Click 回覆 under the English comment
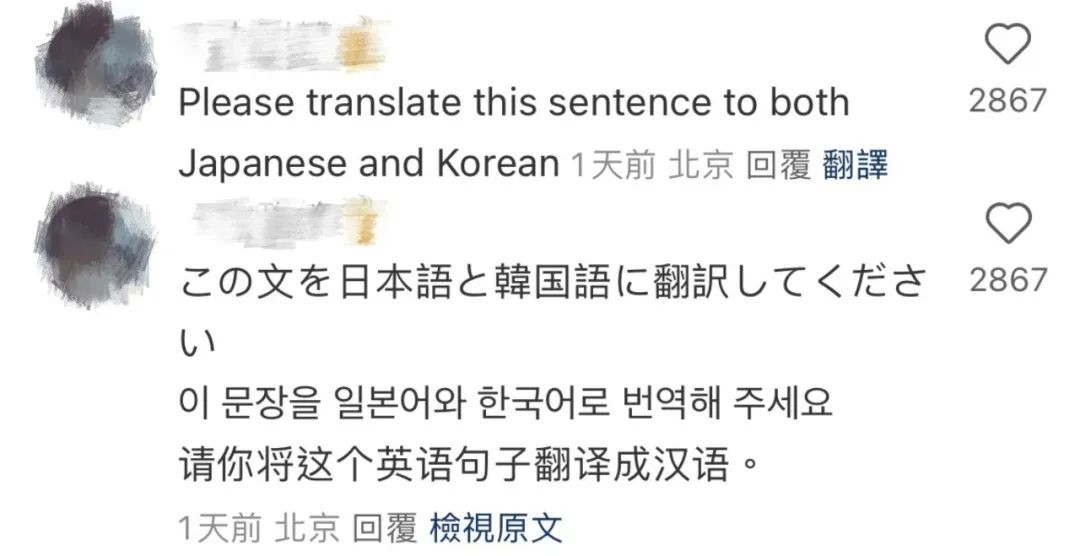The height and width of the screenshot is (556, 1080). pos(778,165)
